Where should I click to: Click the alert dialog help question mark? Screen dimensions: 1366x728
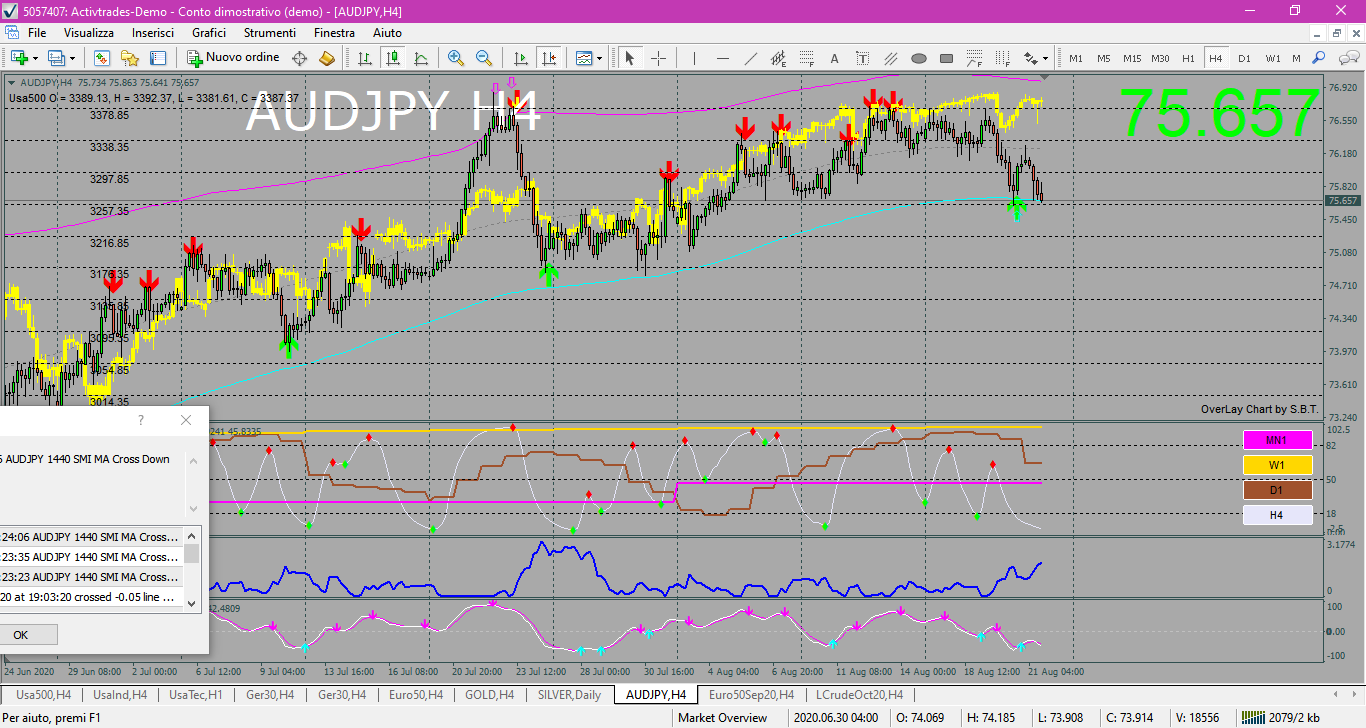click(141, 420)
